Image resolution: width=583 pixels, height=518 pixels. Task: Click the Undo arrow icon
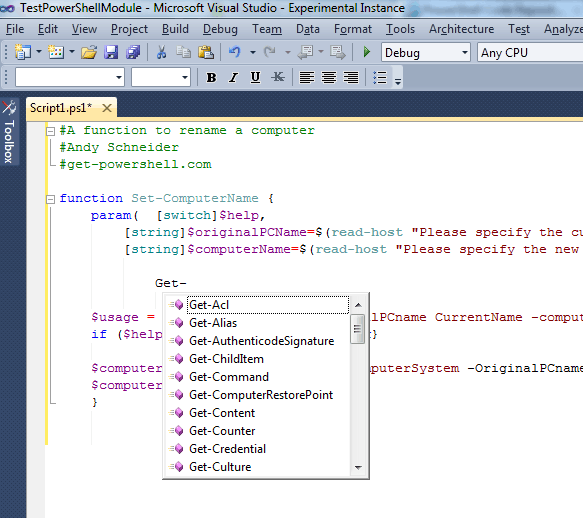click(235, 52)
